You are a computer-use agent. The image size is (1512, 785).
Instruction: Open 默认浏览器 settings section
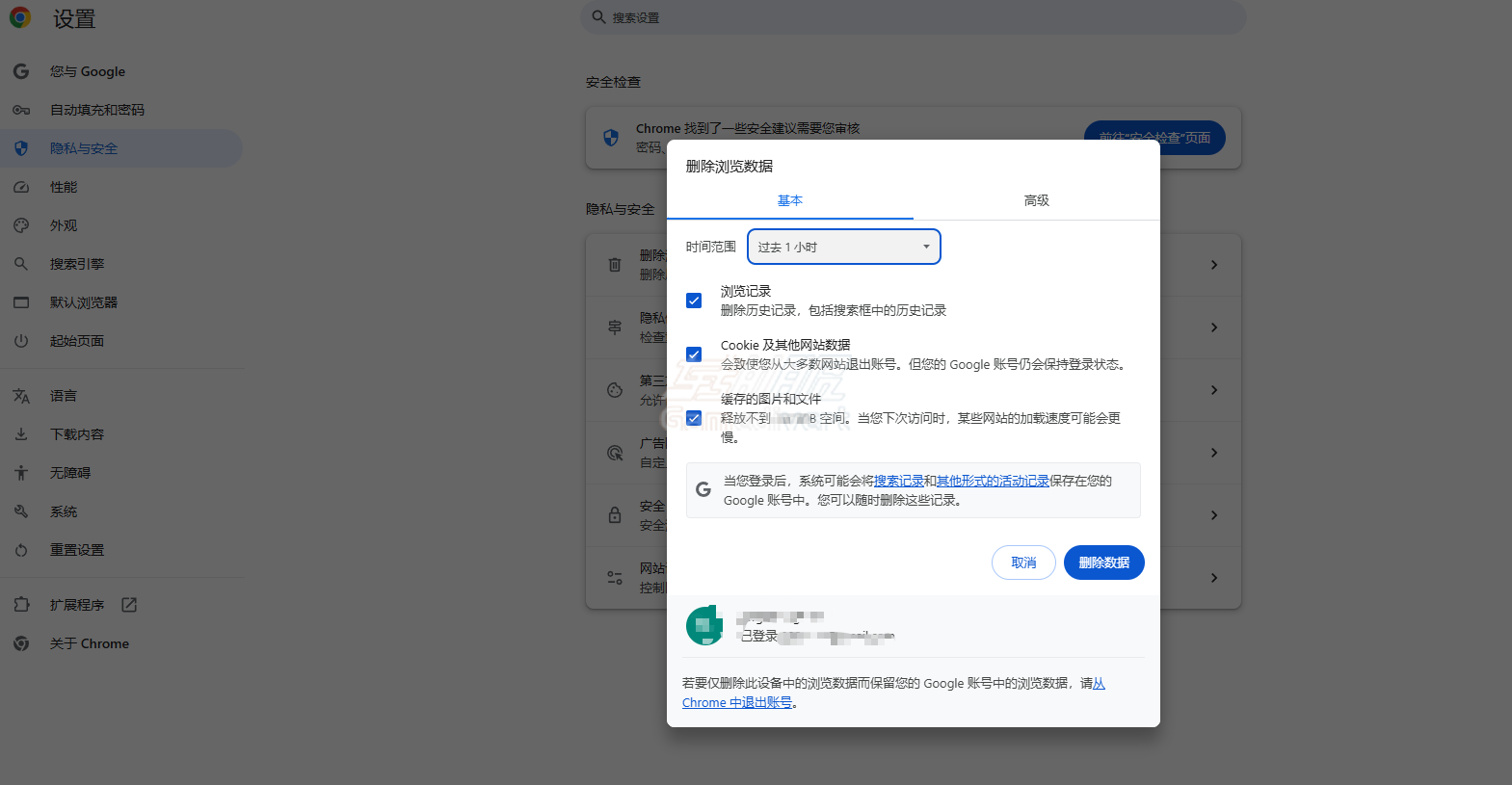[121, 302]
